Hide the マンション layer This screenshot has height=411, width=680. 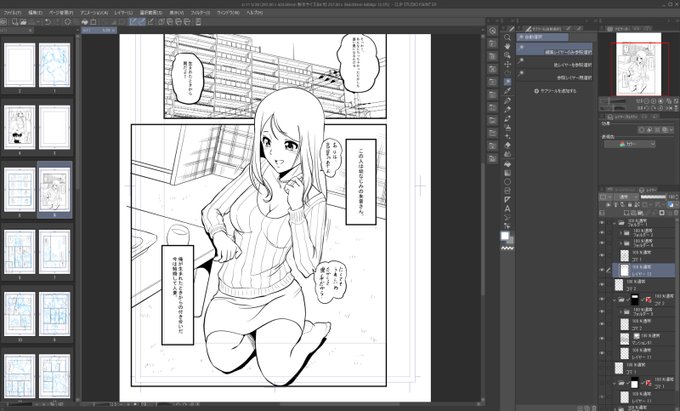pos(602,338)
